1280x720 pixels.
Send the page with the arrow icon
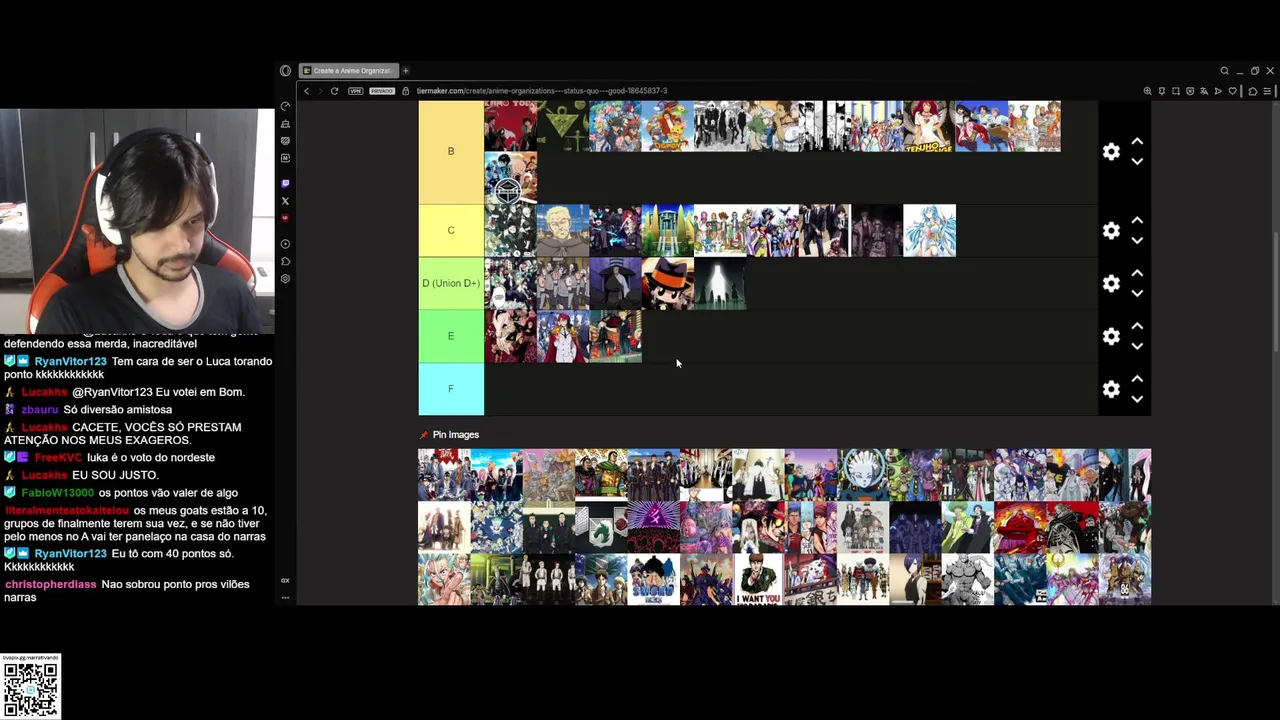coord(1218,91)
